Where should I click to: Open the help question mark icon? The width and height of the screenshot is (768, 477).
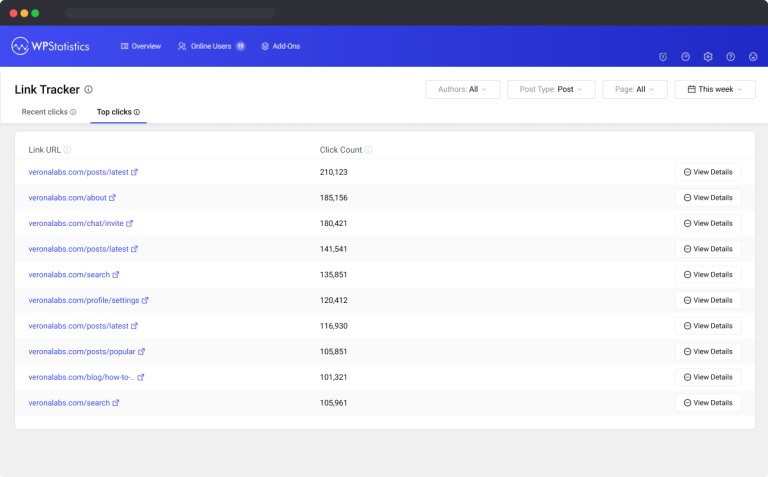click(x=730, y=57)
